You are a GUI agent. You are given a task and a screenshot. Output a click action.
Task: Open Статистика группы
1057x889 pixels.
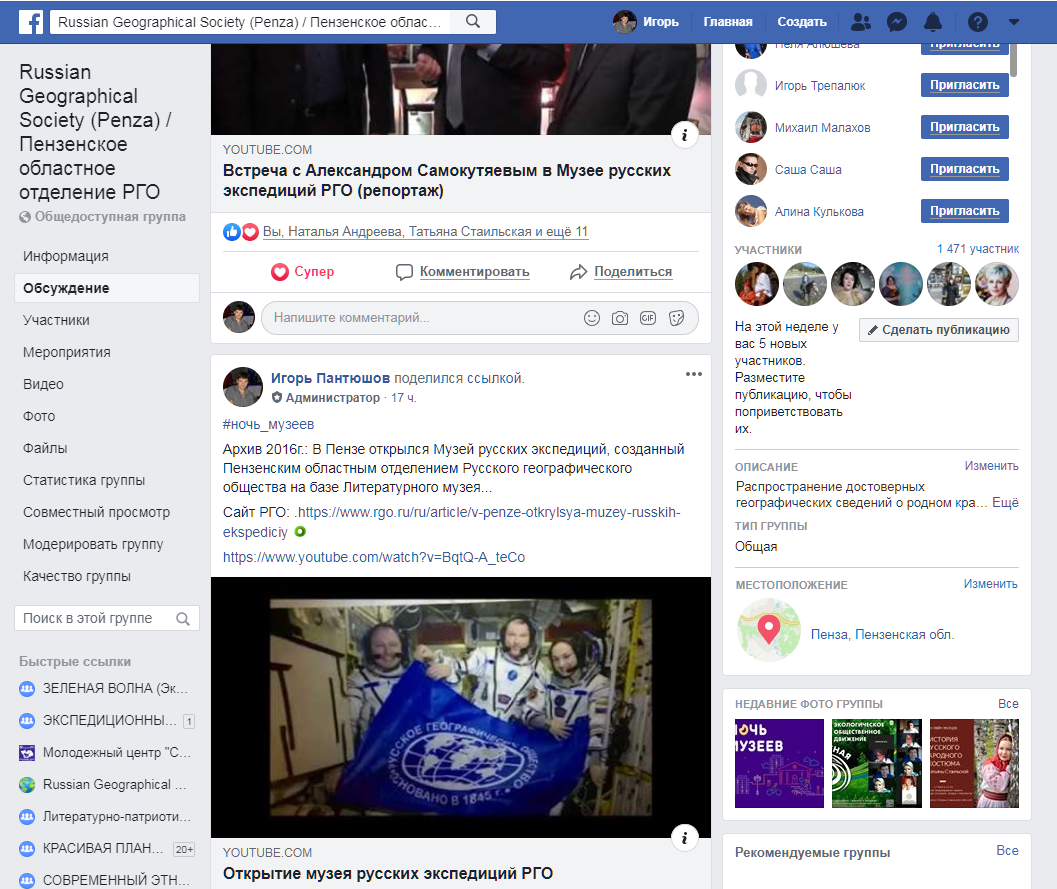[x=84, y=480]
